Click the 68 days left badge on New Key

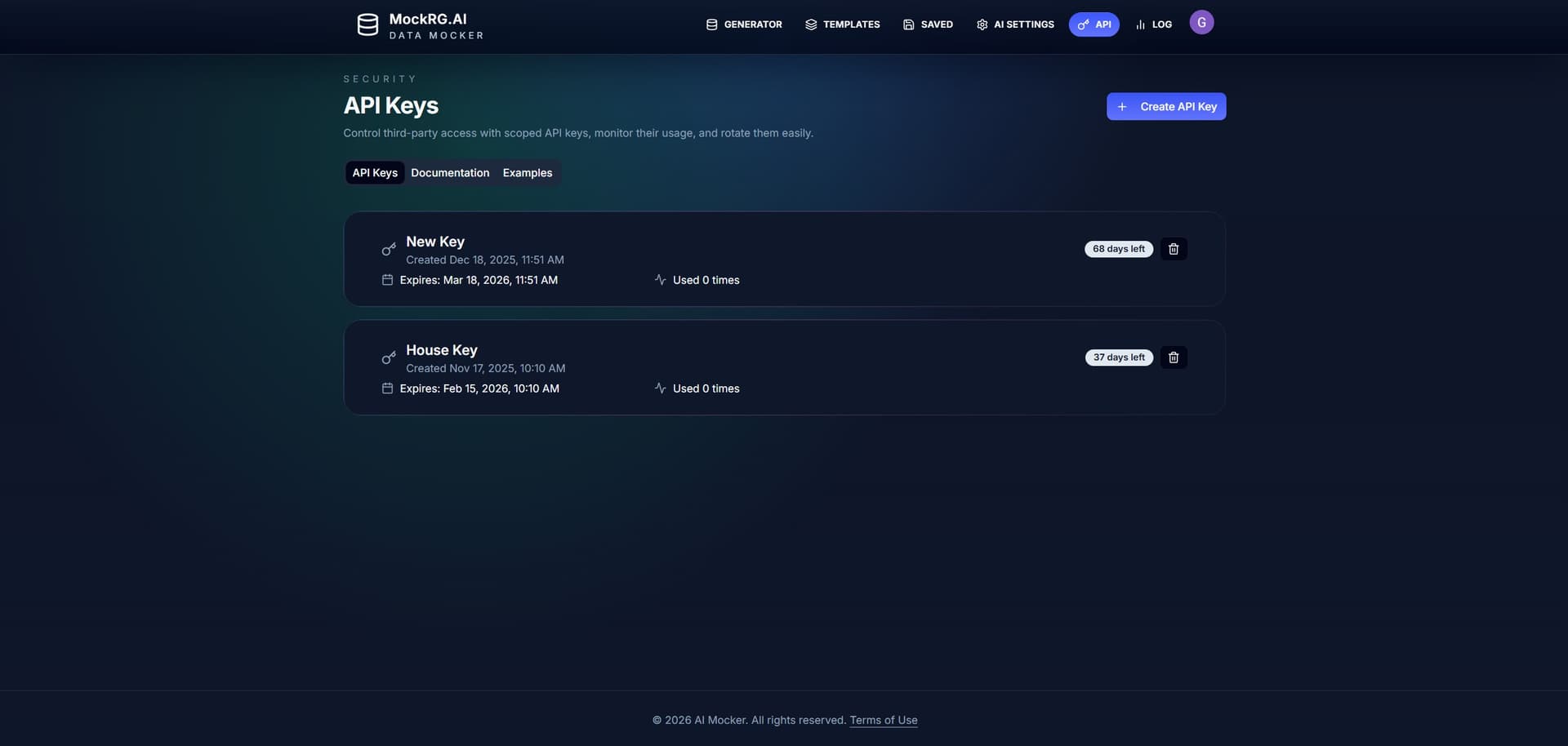tap(1118, 248)
